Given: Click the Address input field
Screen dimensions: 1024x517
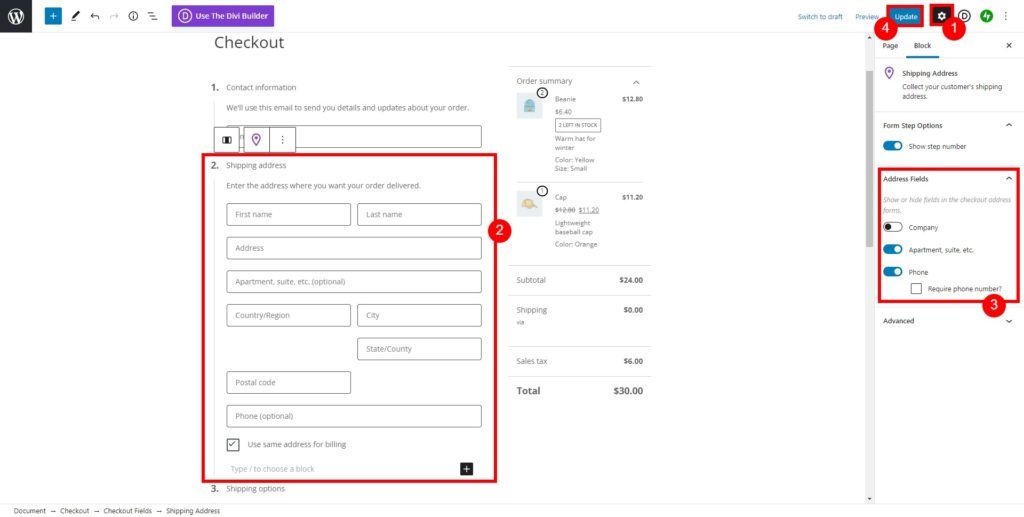Looking at the screenshot, I should coord(354,248).
